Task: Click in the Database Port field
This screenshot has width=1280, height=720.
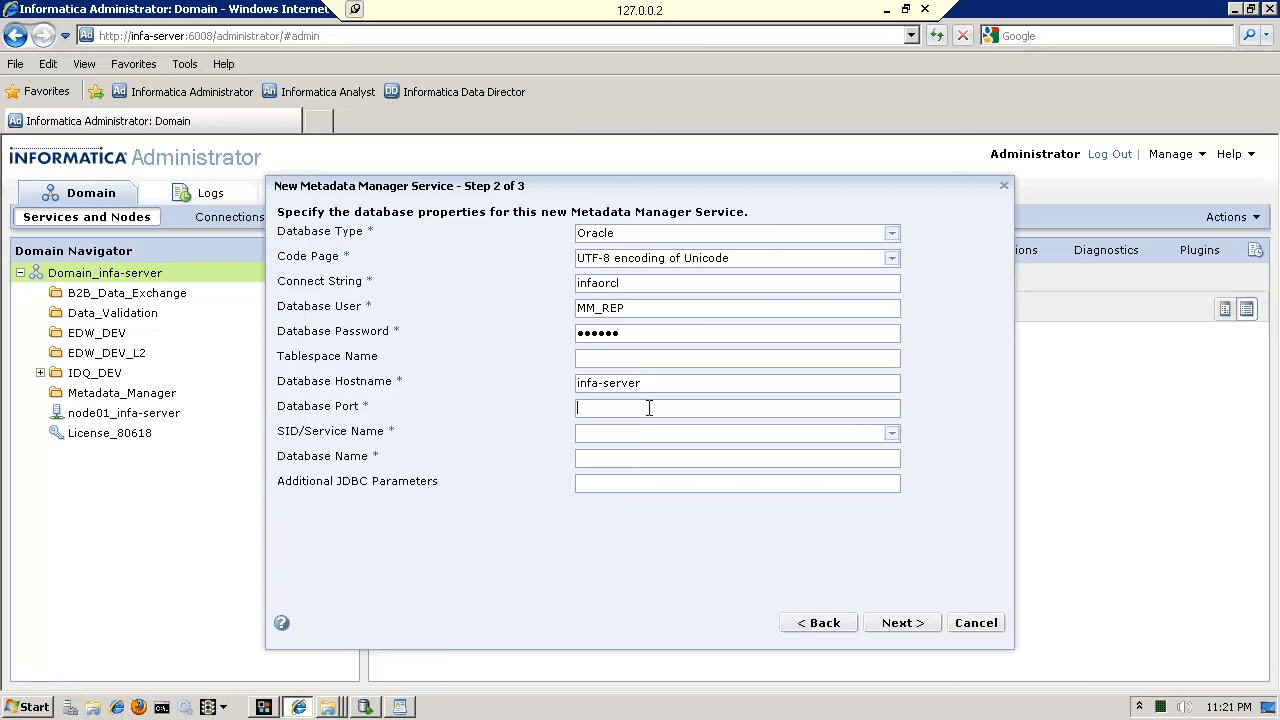Action: coord(737,408)
